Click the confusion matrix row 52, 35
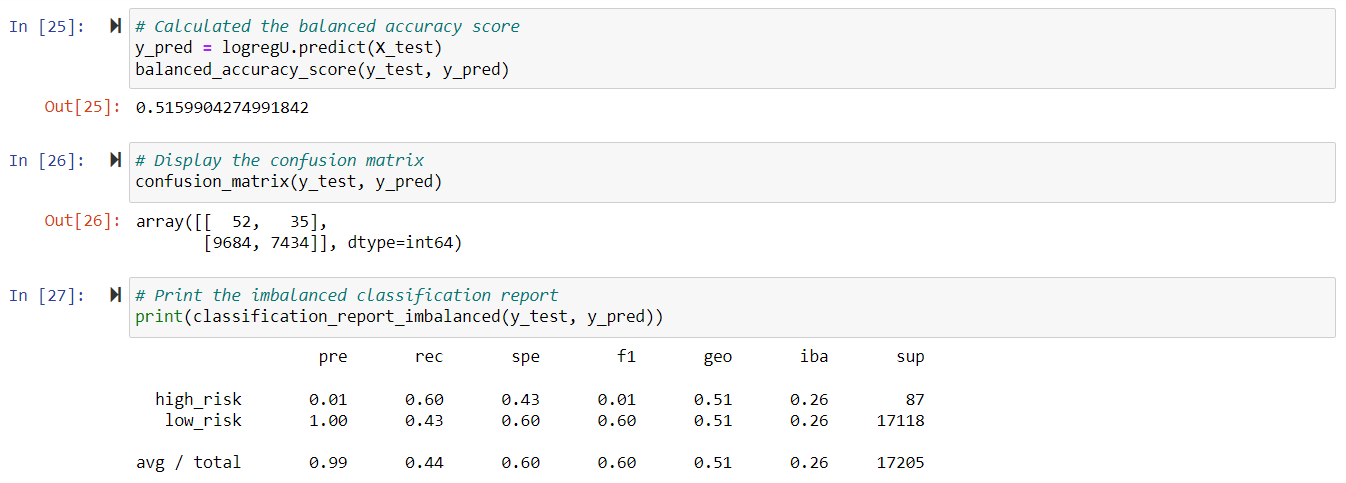Viewport: 1346px width, 483px height. [231, 221]
